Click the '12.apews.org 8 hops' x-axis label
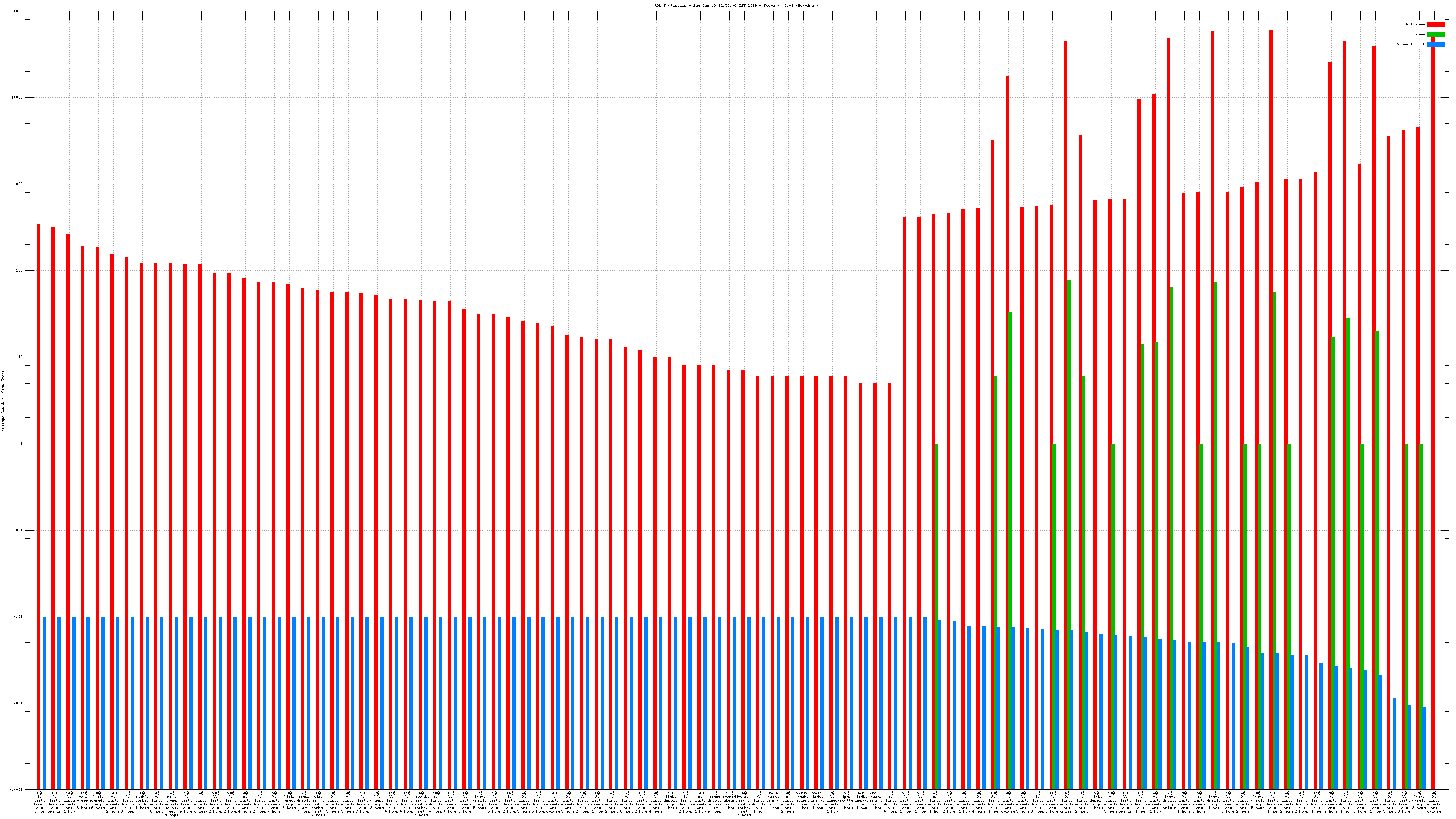1456x819 pixels. [x=377, y=801]
